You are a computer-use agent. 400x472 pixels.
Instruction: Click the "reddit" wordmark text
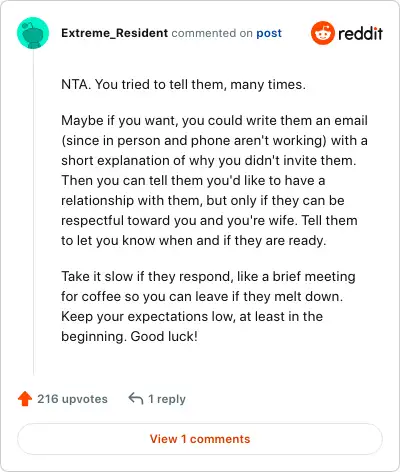pos(360,33)
